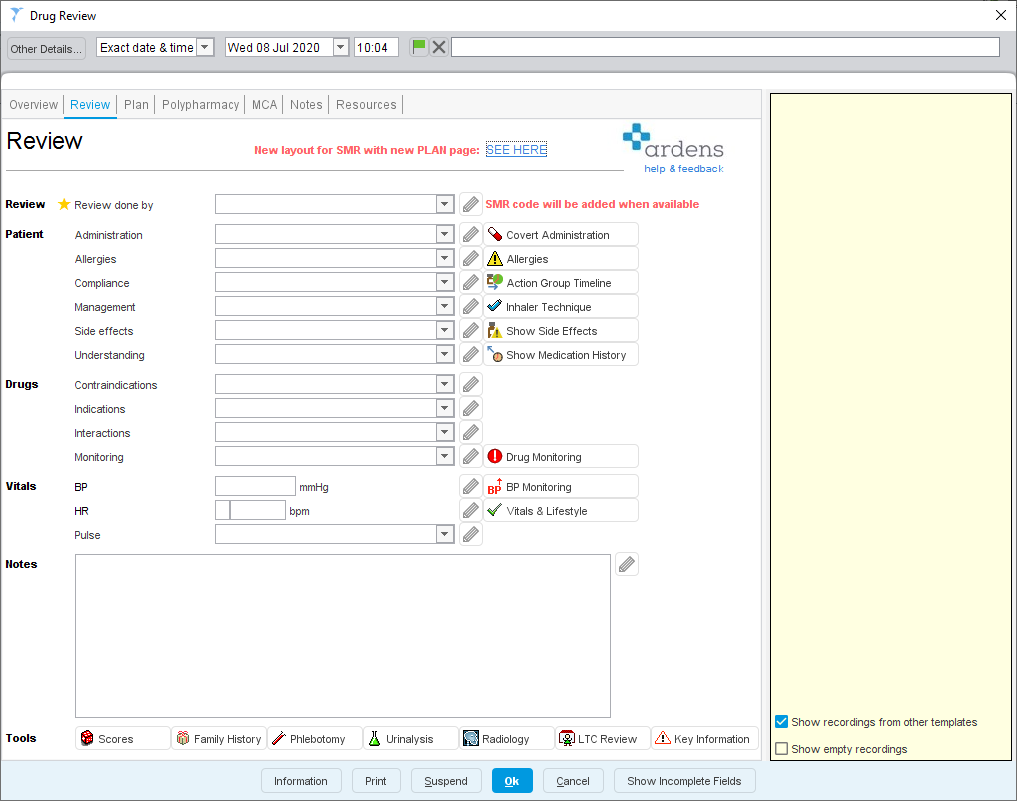Follow the SEE HERE link for new layout
This screenshot has width=1017, height=801.
517,149
